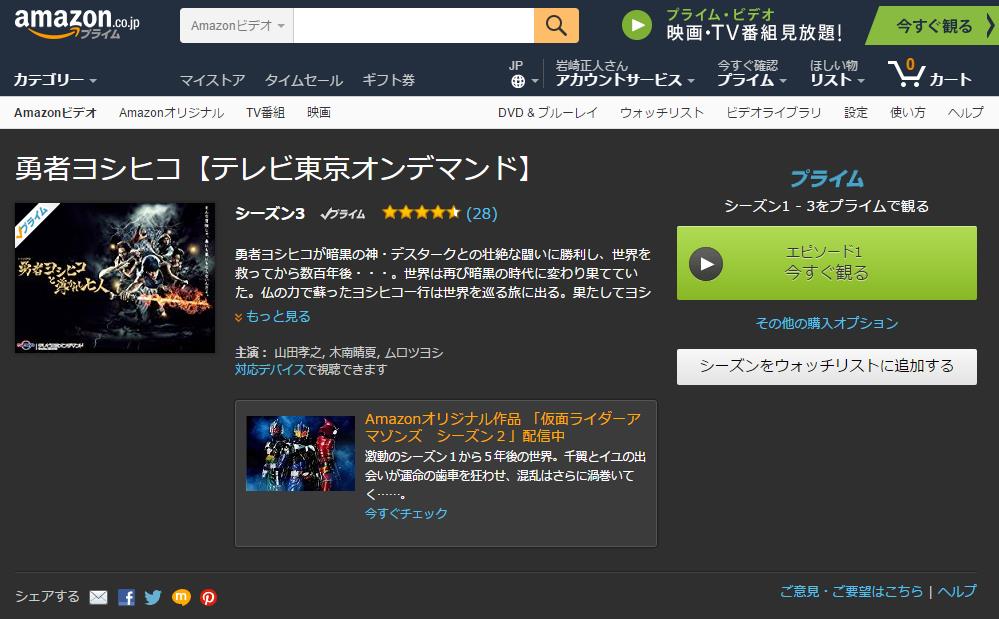Click the 映画・TV番組見放題 banner text
Screen dimensions: 999x619
pyautogui.click(x=754, y=32)
